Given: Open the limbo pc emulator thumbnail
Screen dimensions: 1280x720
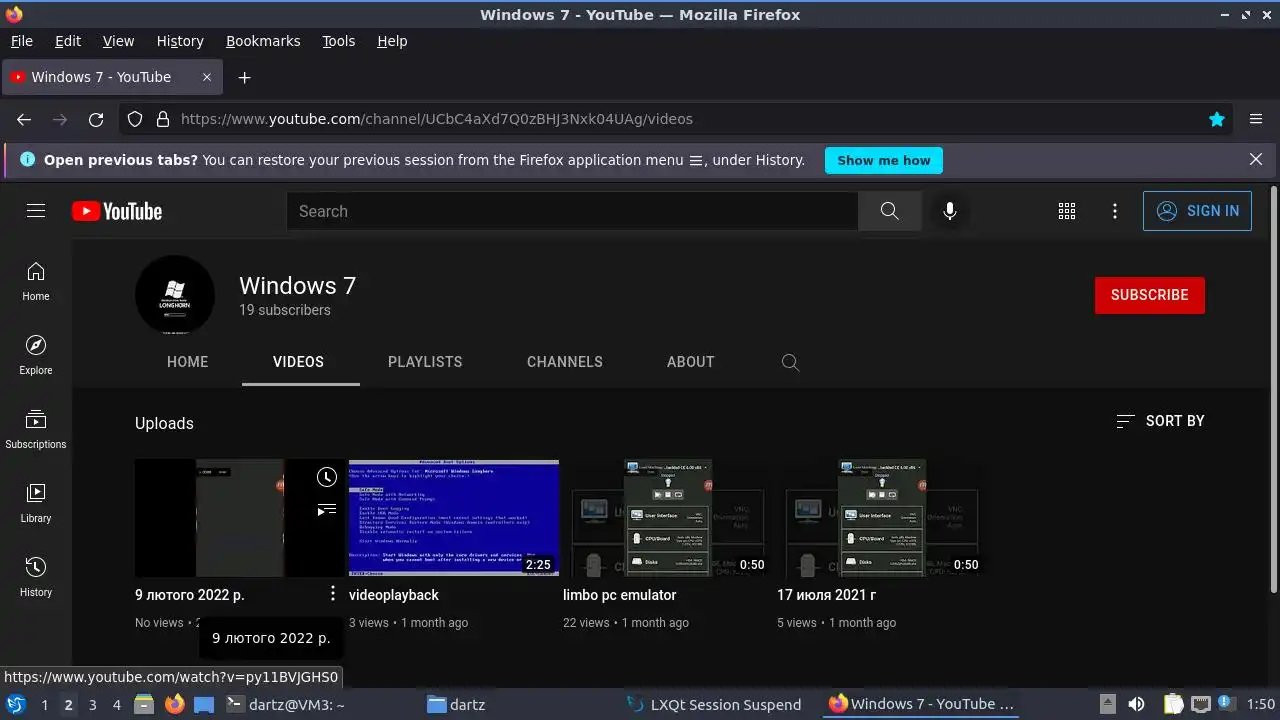Looking at the screenshot, I should [668, 518].
